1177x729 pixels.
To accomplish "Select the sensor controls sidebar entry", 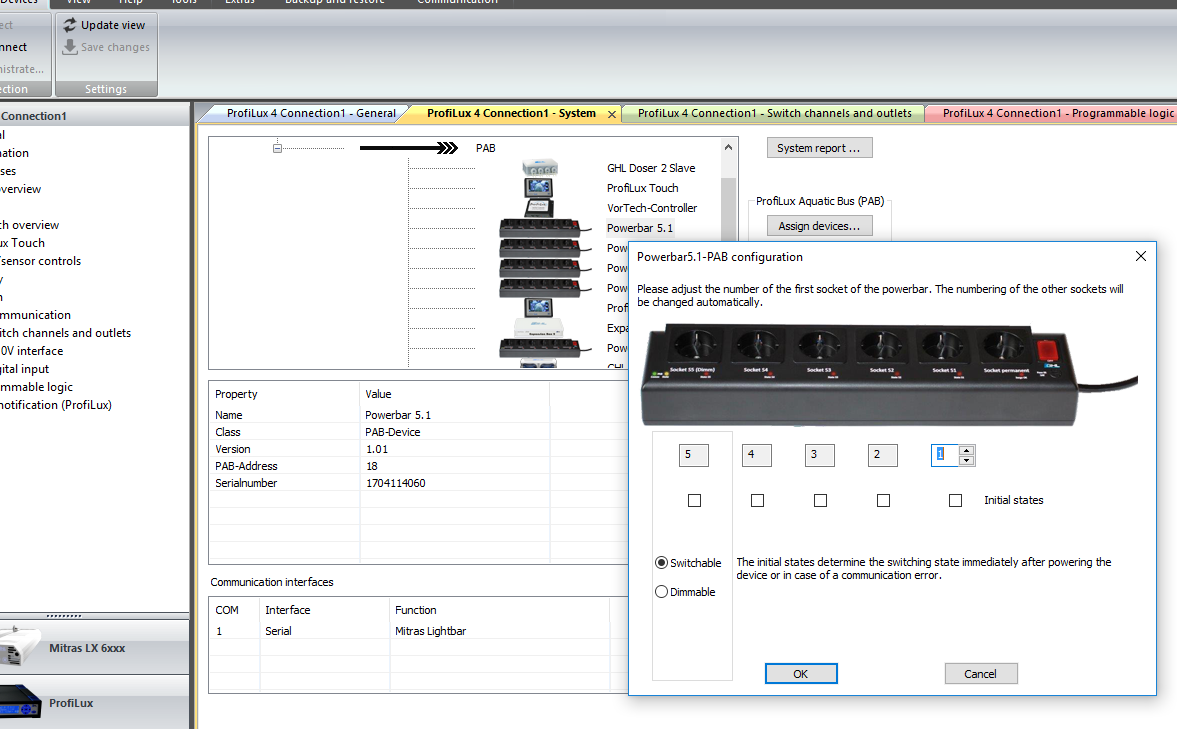I will tap(41, 261).
